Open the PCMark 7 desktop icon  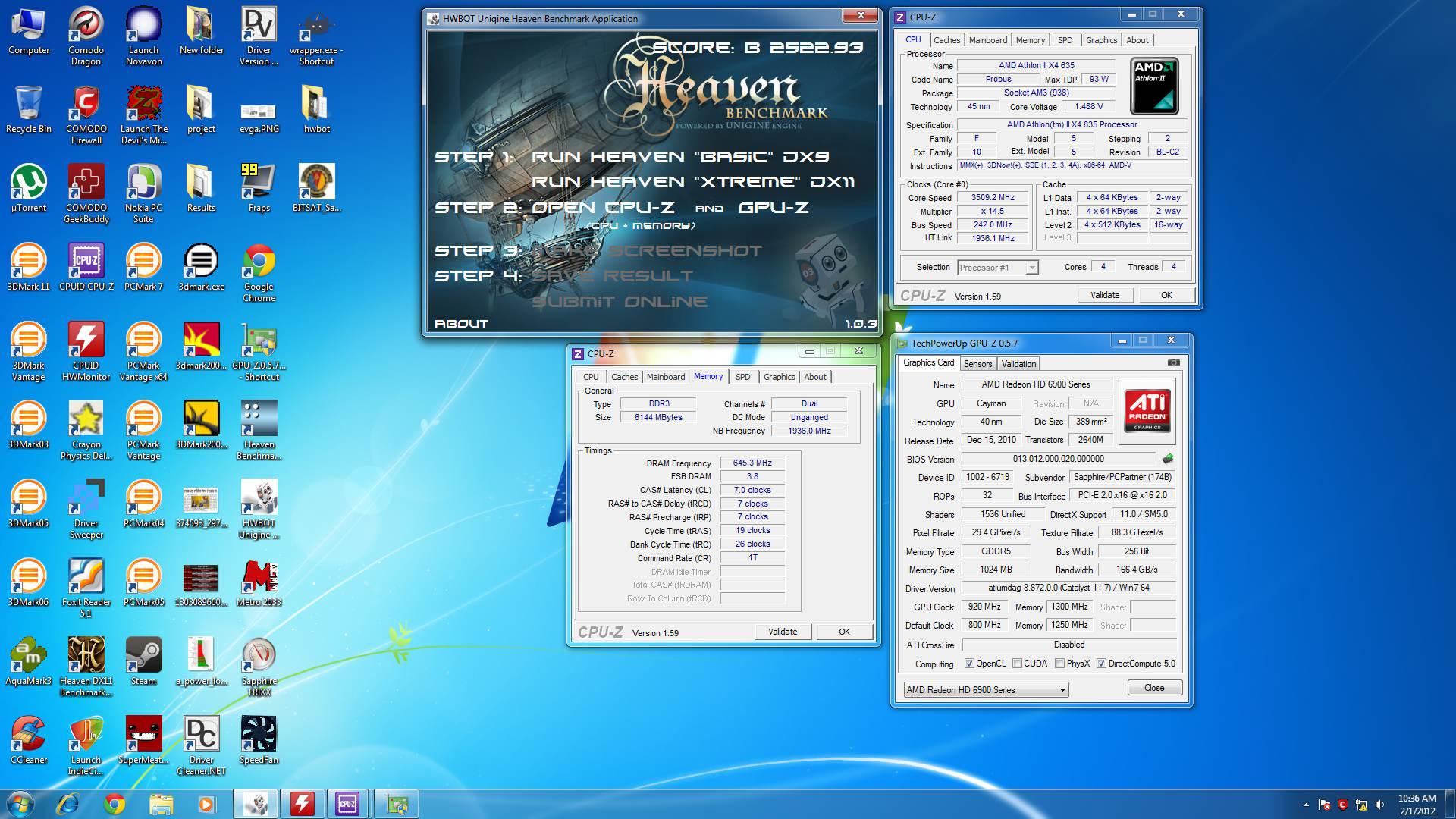(144, 268)
